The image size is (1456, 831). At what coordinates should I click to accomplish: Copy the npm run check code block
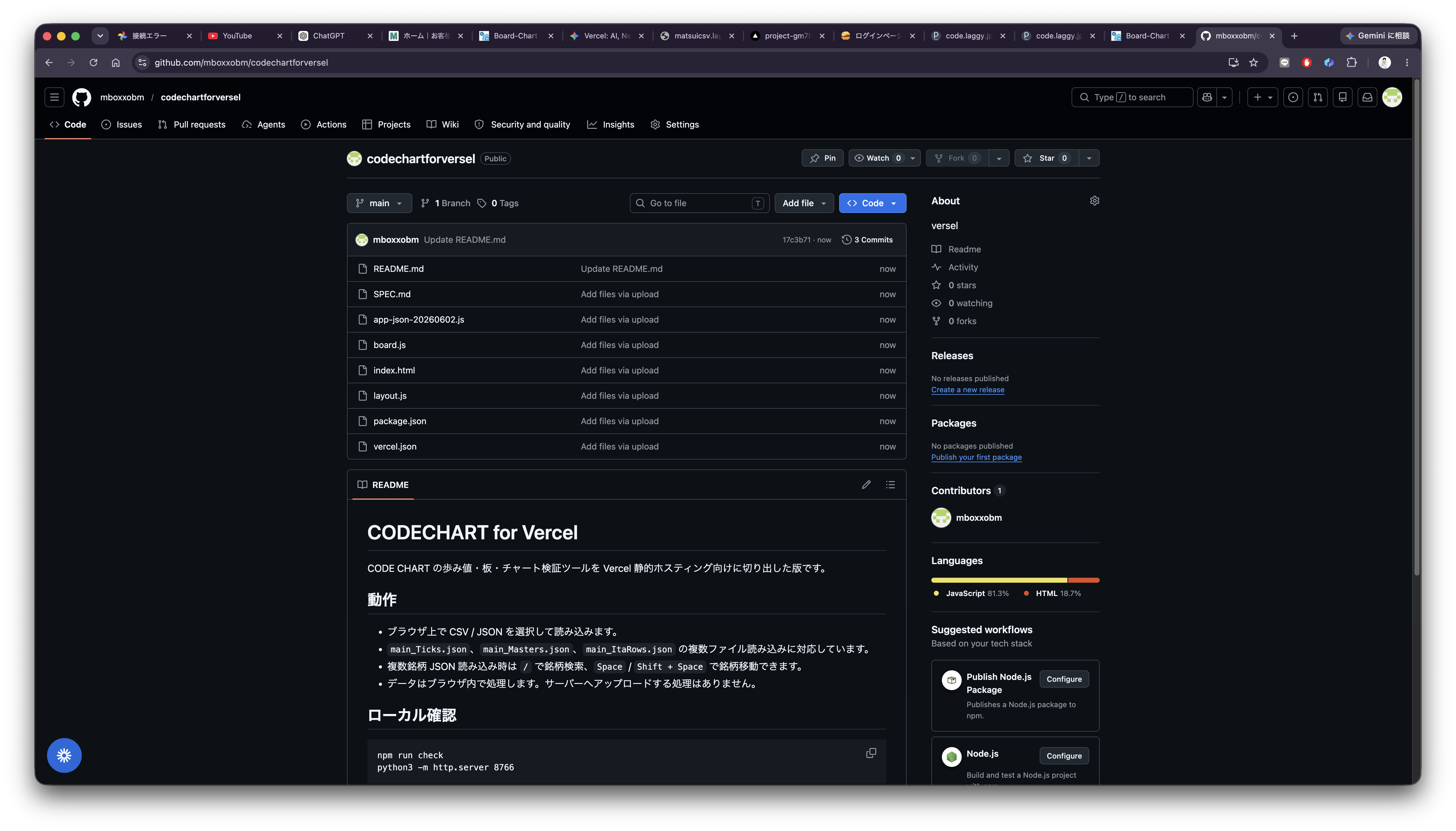point(871,753)
